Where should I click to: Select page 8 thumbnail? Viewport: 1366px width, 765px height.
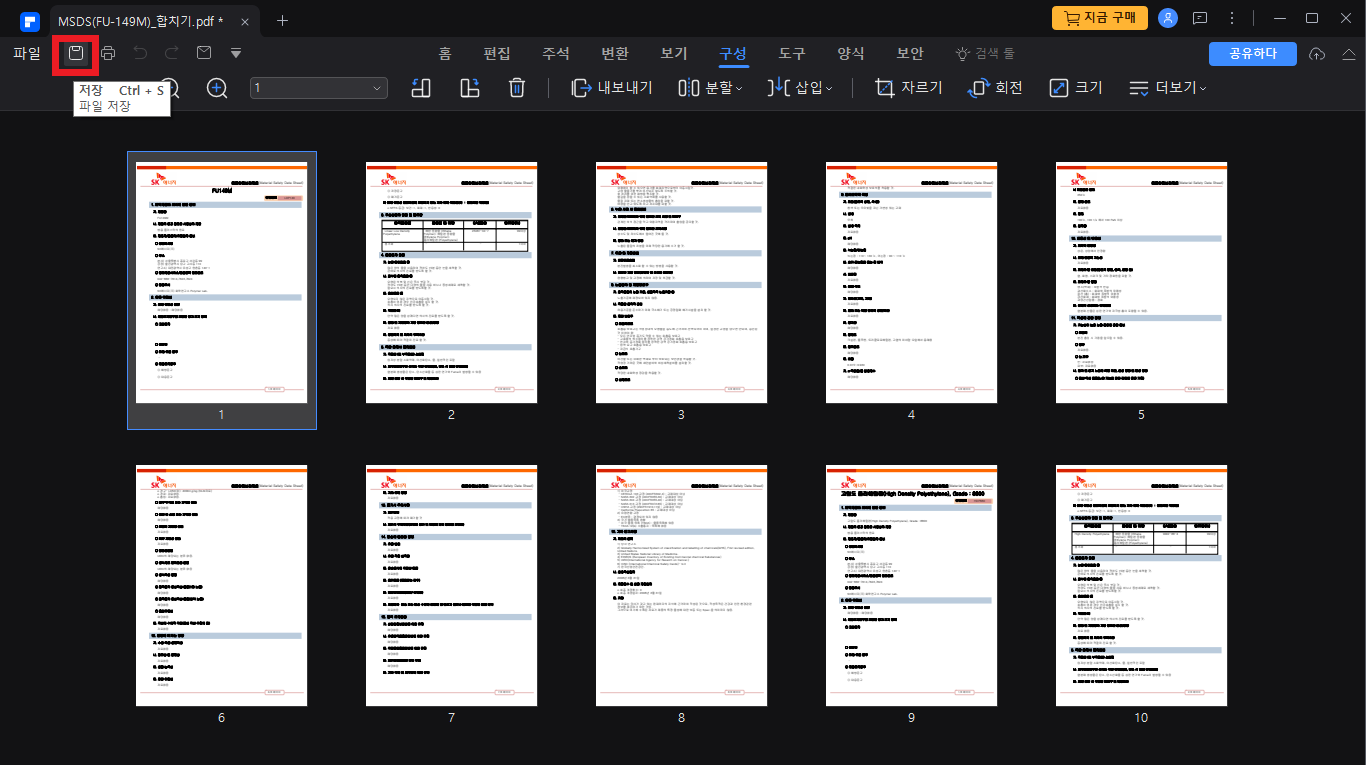(x=682, y=586)
